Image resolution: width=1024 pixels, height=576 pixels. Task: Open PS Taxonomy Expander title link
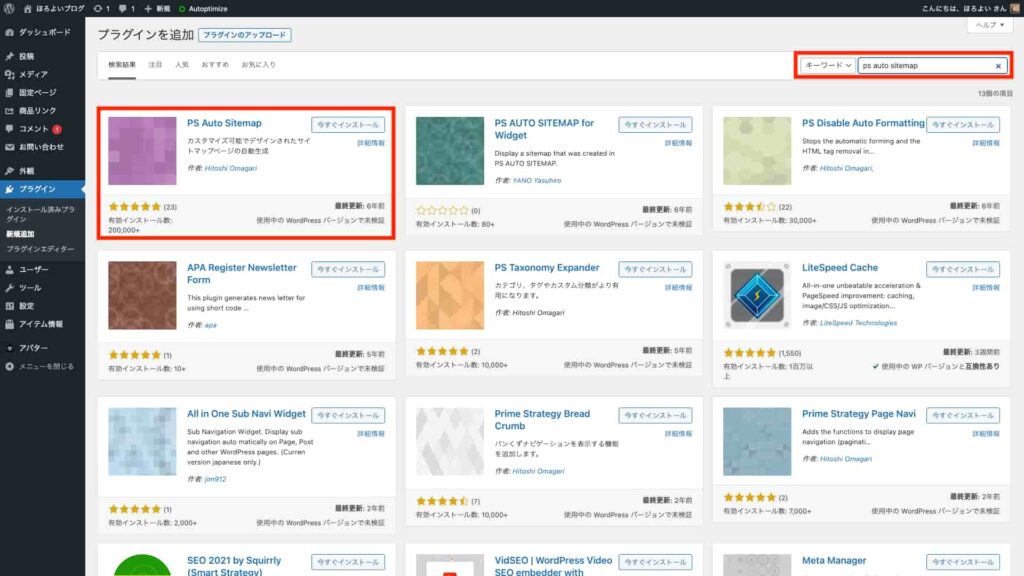point(547,268)
